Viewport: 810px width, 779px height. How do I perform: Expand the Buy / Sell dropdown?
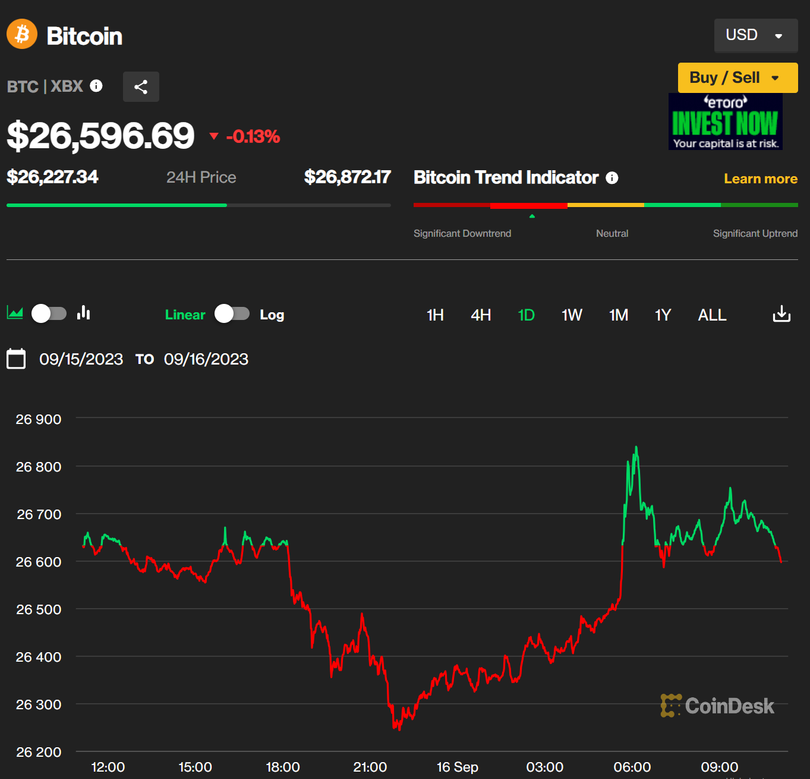coord(735,77)
